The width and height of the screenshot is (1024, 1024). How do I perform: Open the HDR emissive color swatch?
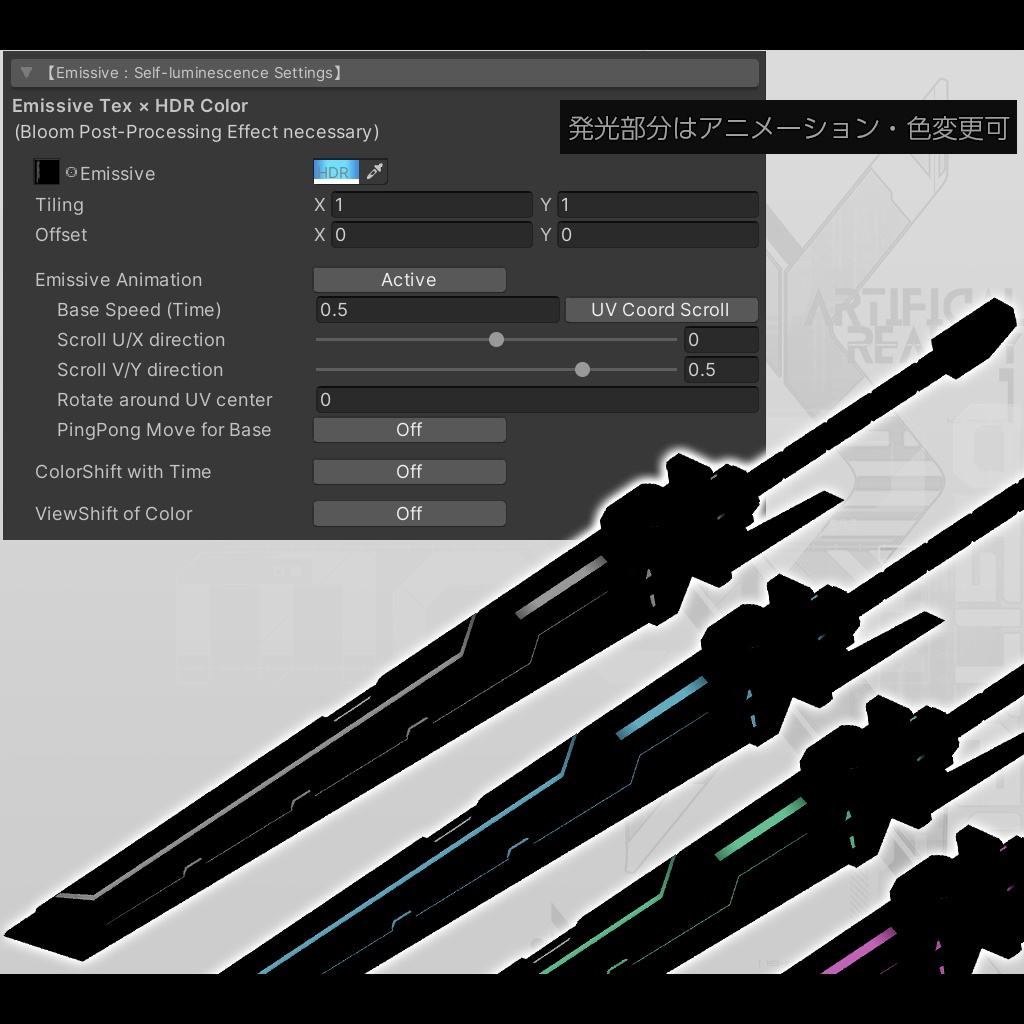coord(336,172)
